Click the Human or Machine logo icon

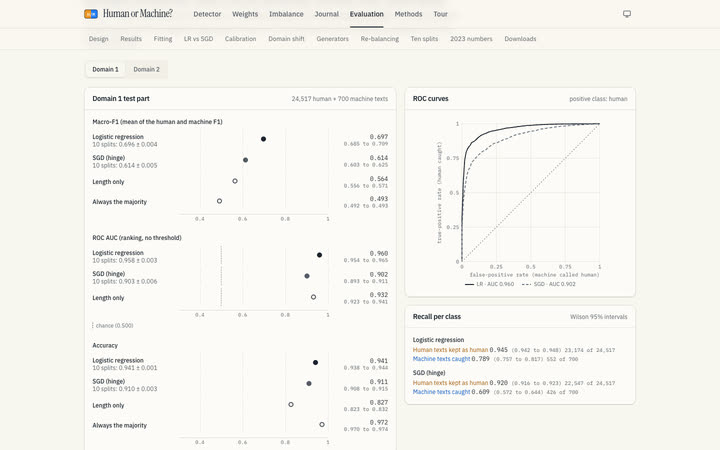click(90, 14)
